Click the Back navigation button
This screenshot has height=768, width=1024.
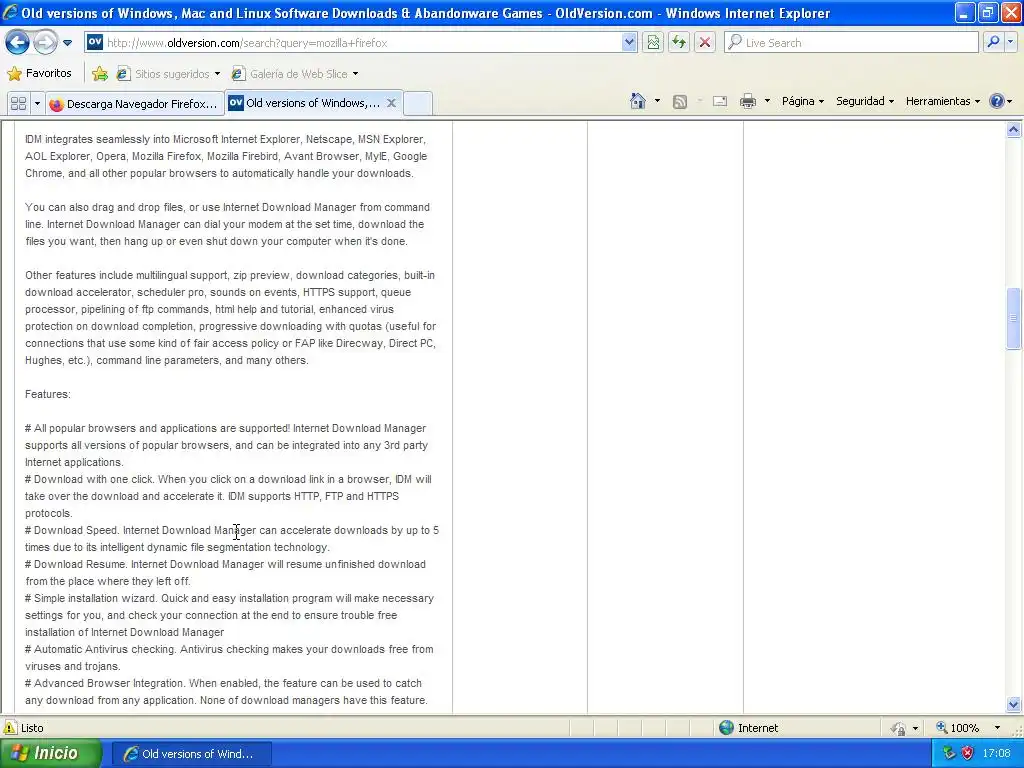coord(18,43)
